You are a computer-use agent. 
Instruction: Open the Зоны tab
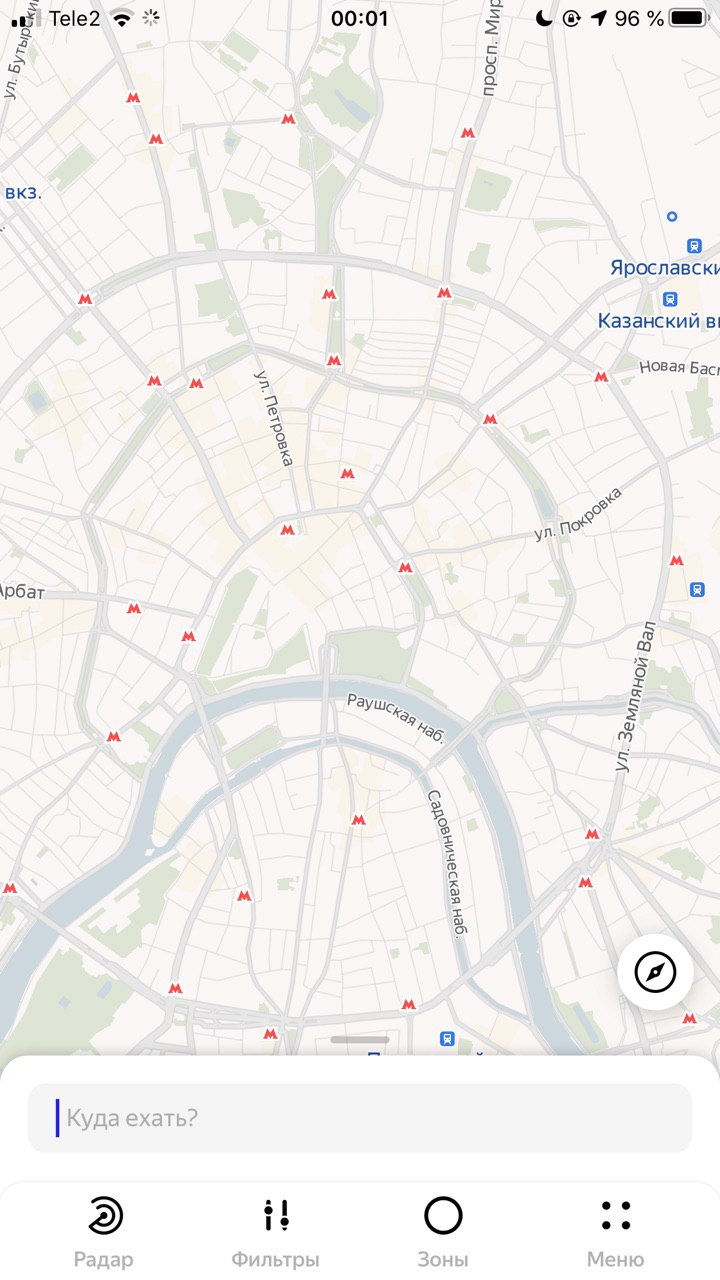[x=443, y=1232]
